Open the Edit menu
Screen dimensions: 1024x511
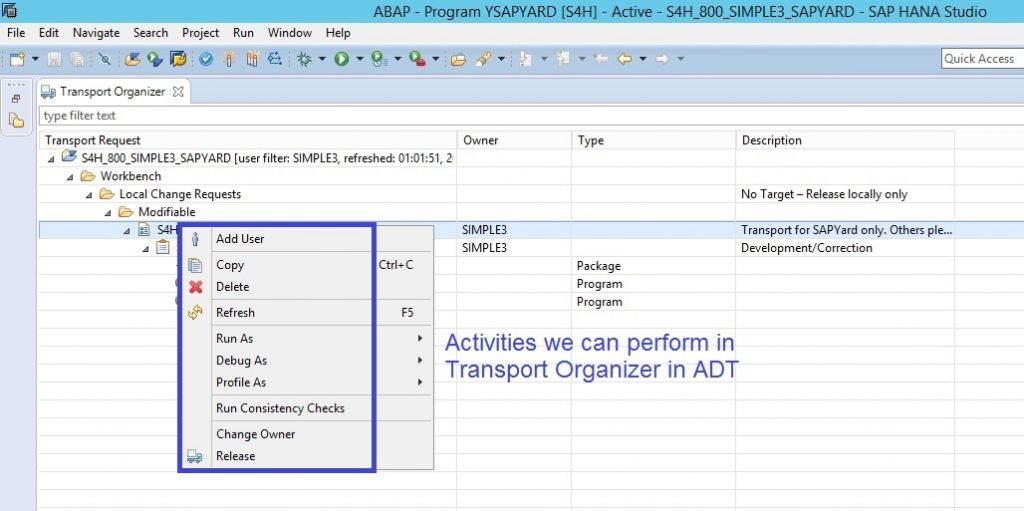coord(48,33)
